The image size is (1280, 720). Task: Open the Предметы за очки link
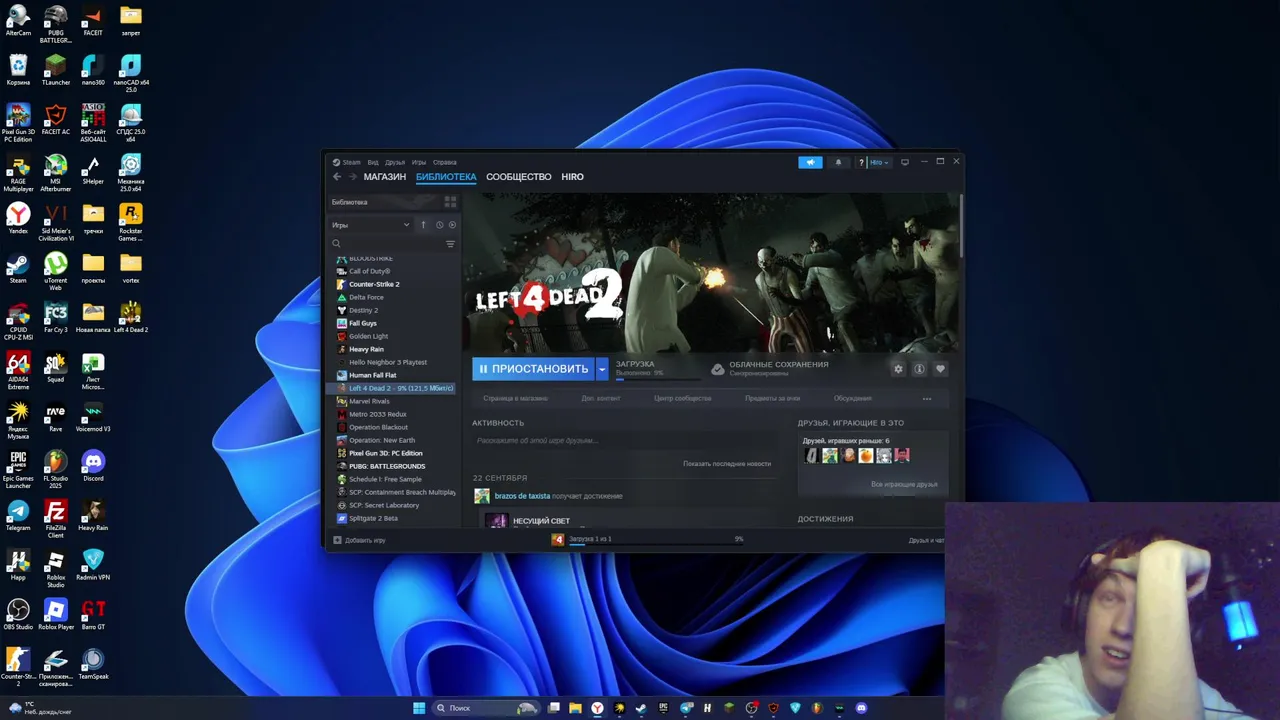(x=773, y=399)
